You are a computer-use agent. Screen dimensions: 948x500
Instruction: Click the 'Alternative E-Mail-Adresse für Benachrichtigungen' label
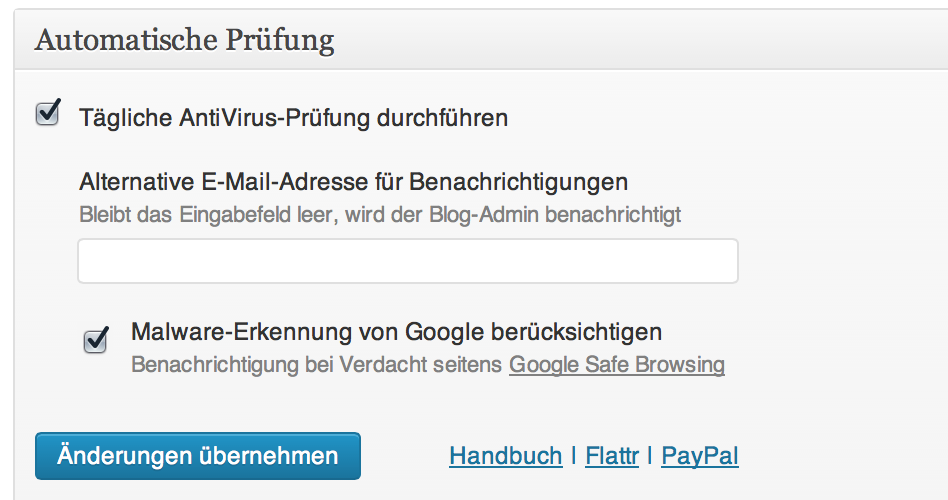pyautogui.click(x=354, y=182)
